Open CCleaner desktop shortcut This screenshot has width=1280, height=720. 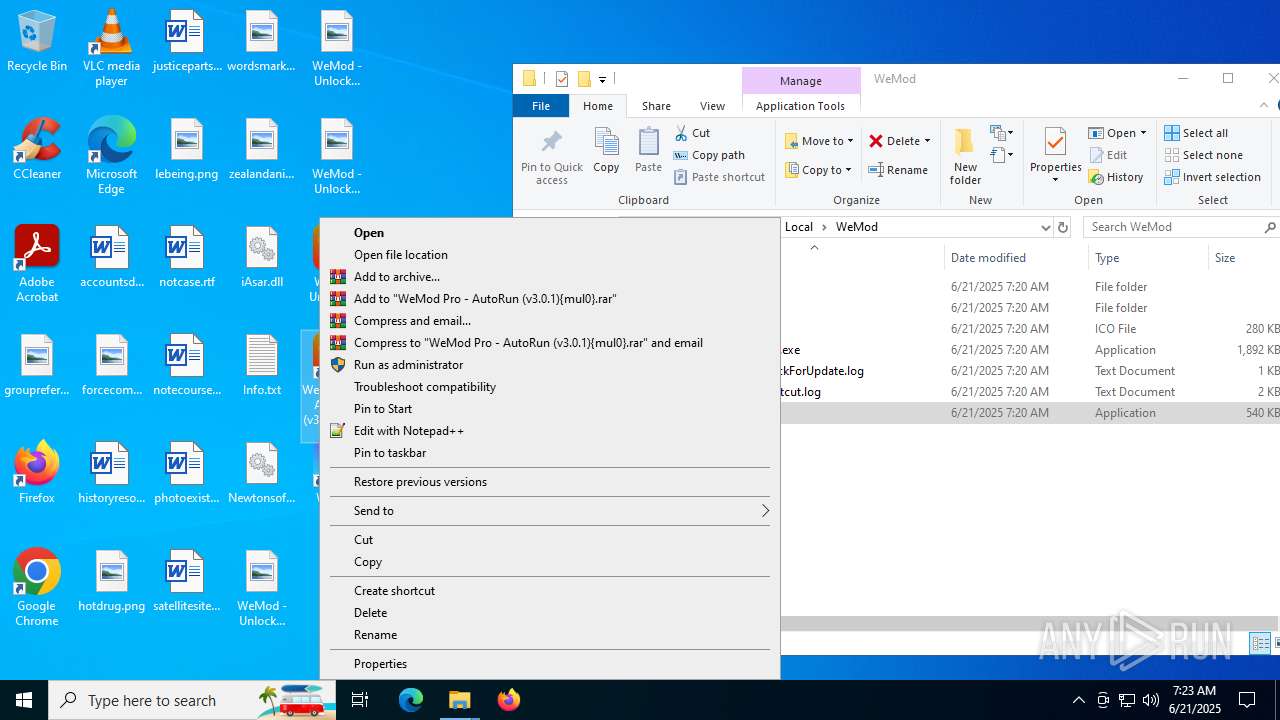37,150
